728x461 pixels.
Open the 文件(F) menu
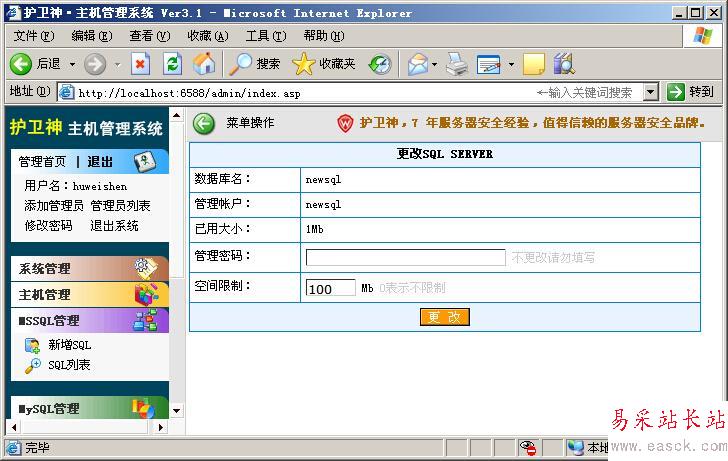click(x=34, y=36)
